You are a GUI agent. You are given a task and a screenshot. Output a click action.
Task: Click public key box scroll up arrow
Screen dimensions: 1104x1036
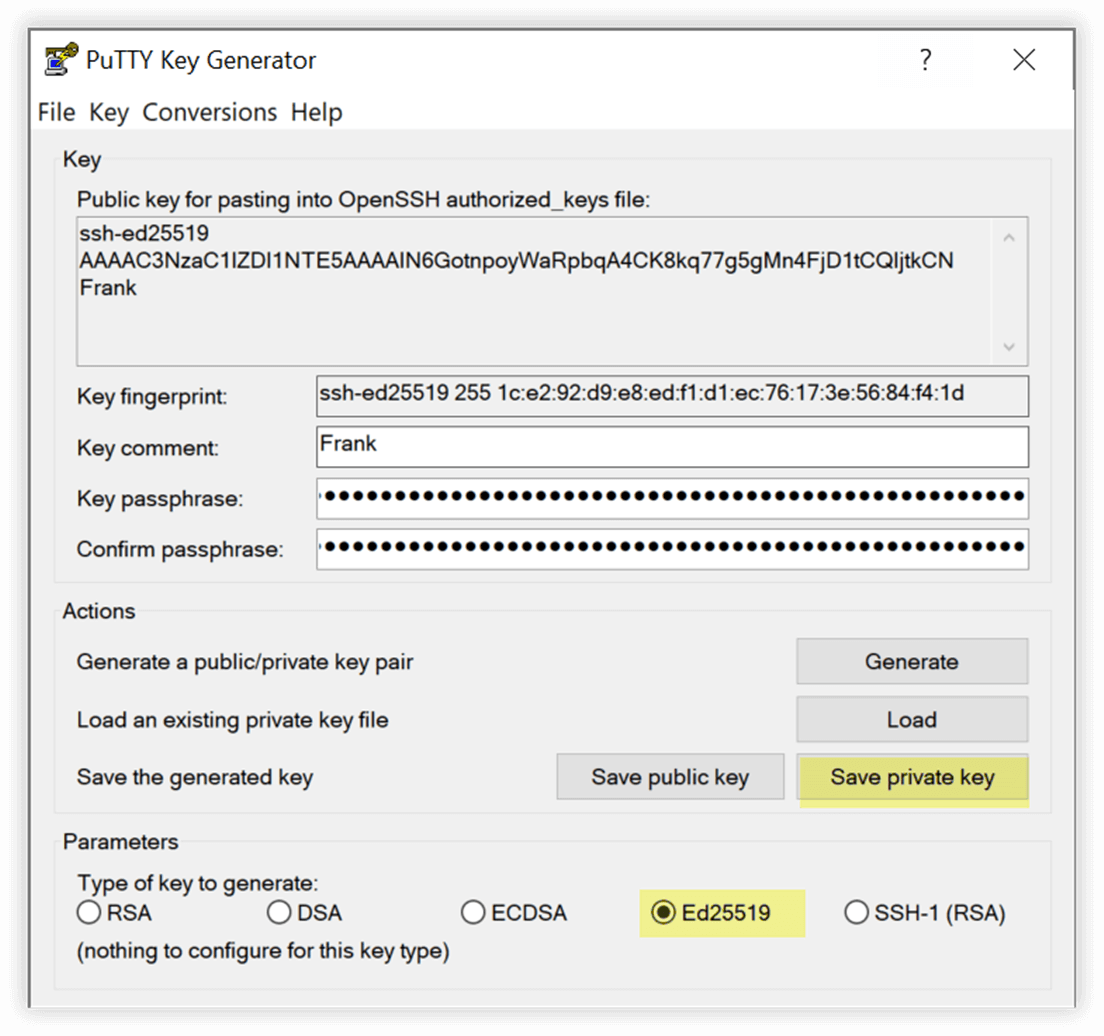(x=1009, y=238)
